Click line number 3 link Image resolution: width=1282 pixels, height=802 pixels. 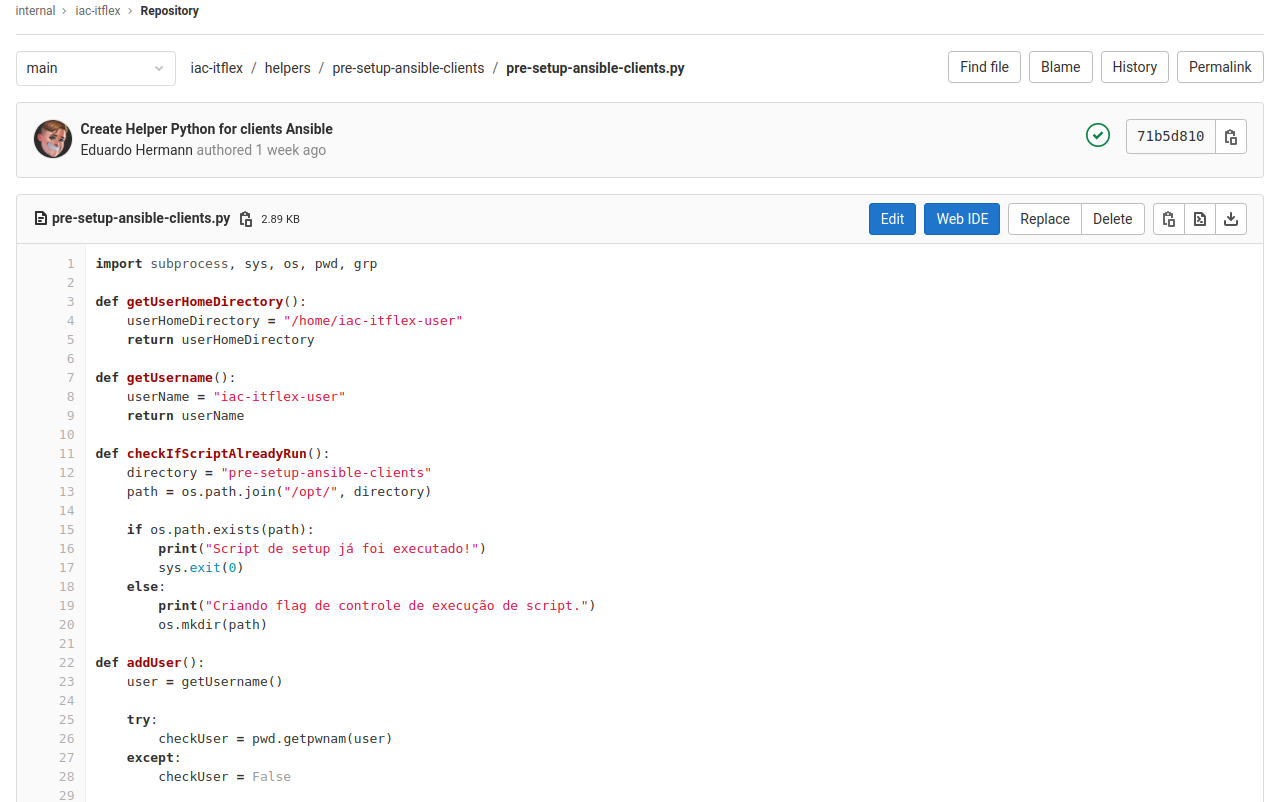70,302
